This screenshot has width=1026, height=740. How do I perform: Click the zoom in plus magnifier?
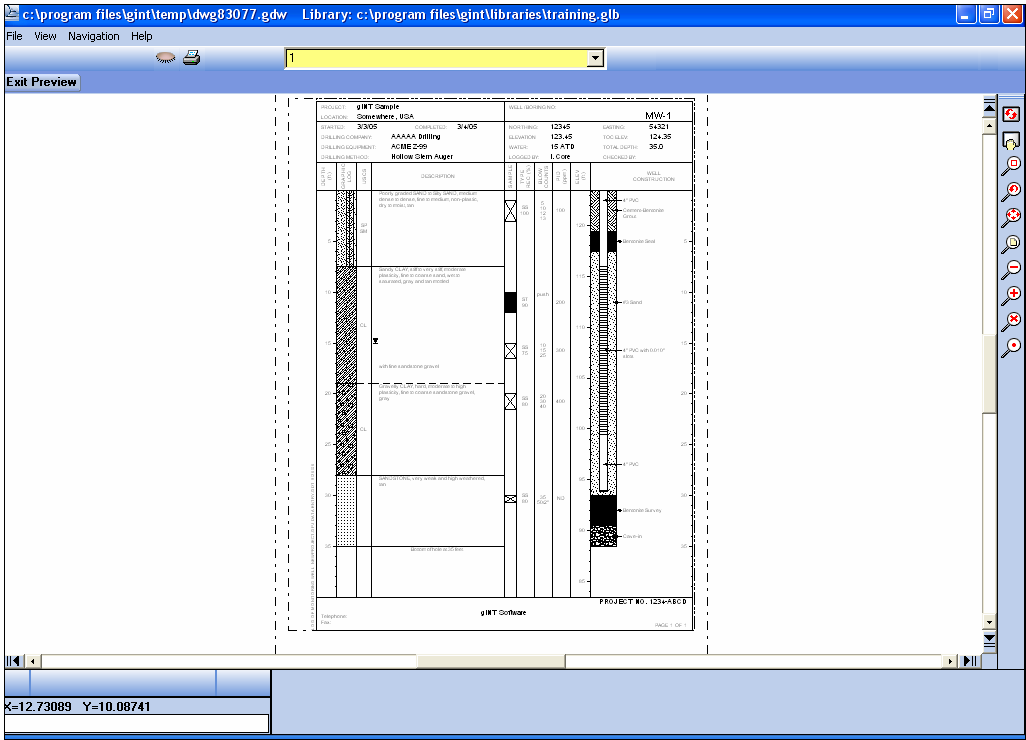tap(1011, 296)
